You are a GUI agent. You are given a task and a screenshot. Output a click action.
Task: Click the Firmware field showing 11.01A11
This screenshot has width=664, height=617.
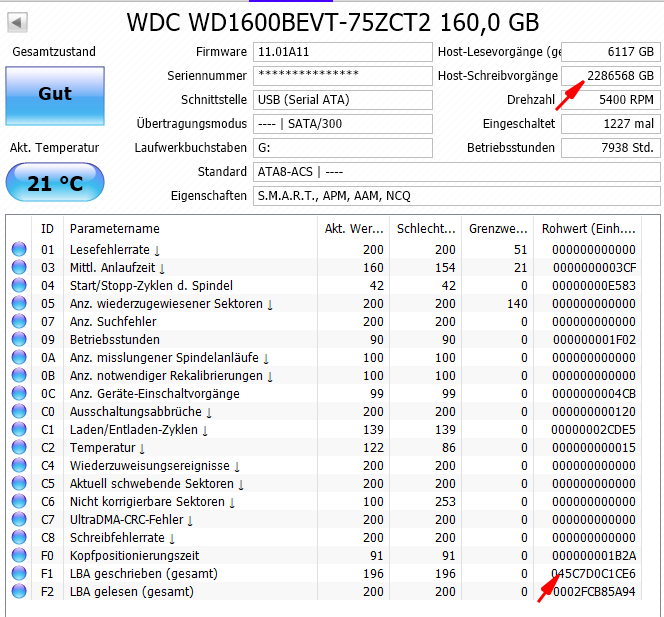tap(343, 52)
